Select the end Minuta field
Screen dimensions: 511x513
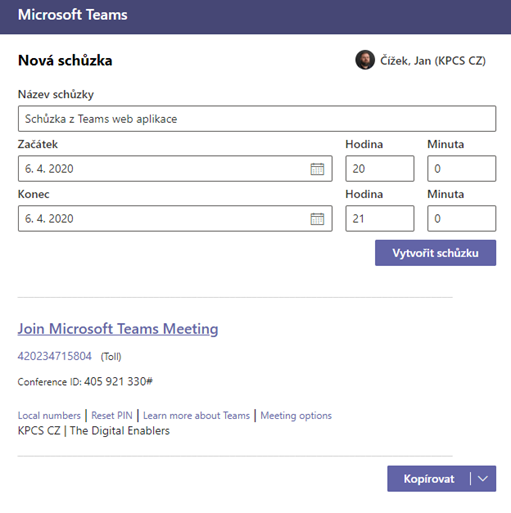coord(462,219)
